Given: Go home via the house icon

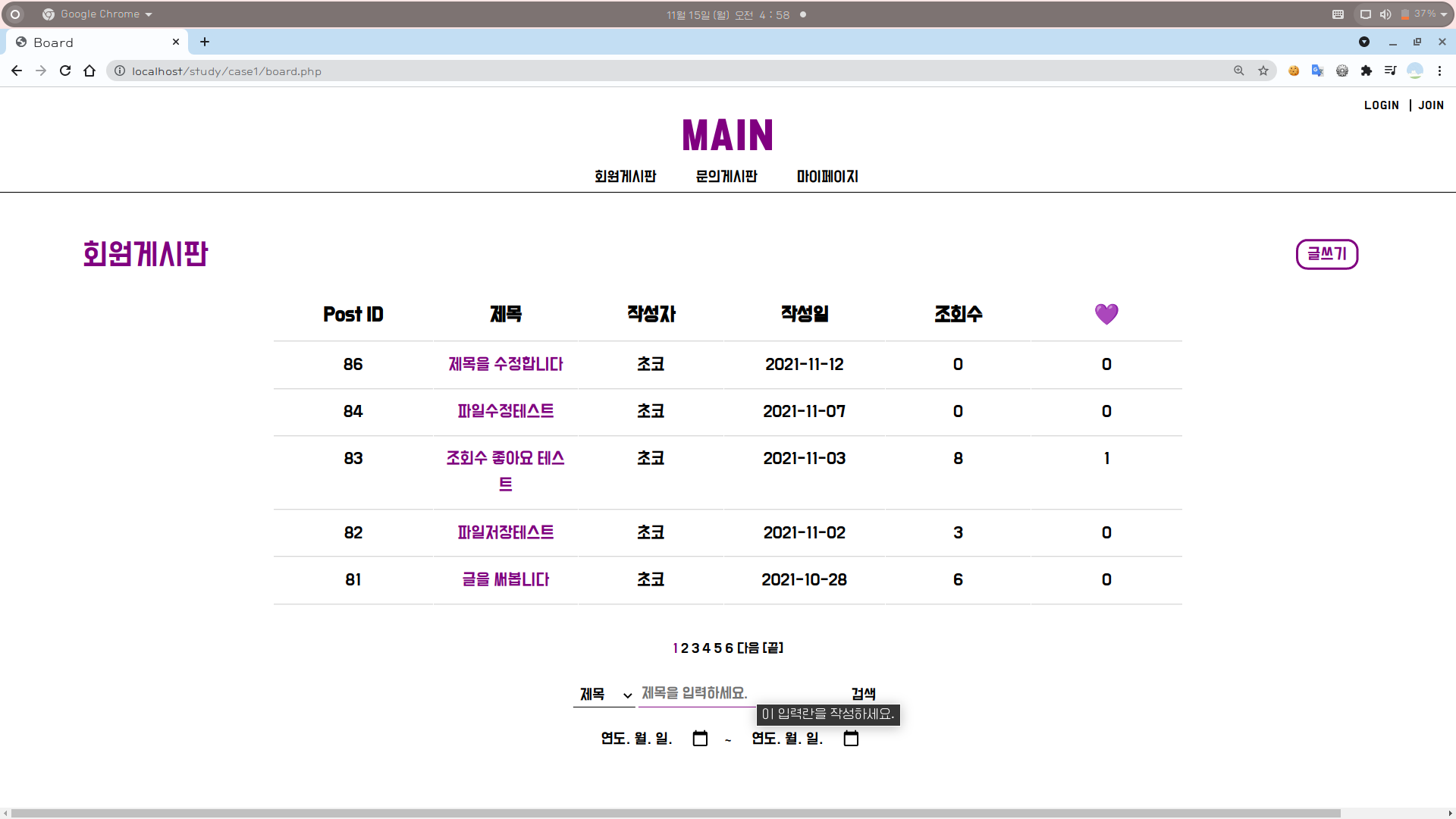Looking at the screenshot, I should point(89,71).
